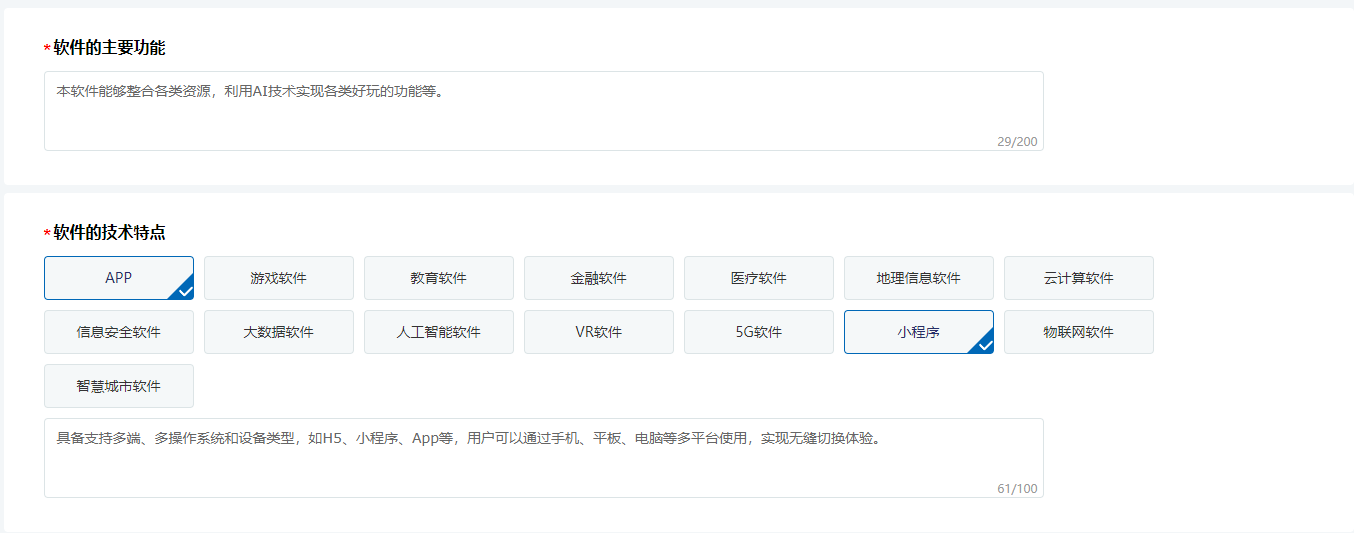This screenshot has width=1354, height=533.
Task: Enable the 云计算软件 tag
Action: point(1078,278)
